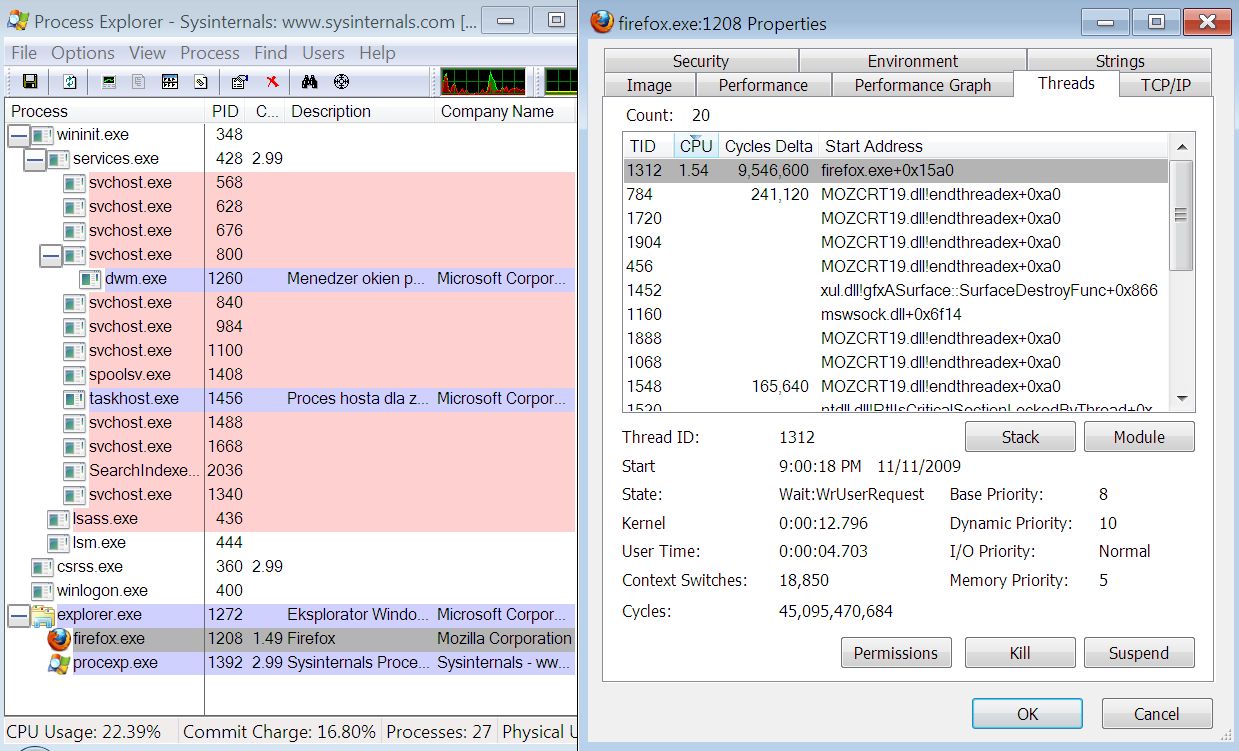
Task: Collapse the svchost.exe 800 tree node
Action: point(51,254)
